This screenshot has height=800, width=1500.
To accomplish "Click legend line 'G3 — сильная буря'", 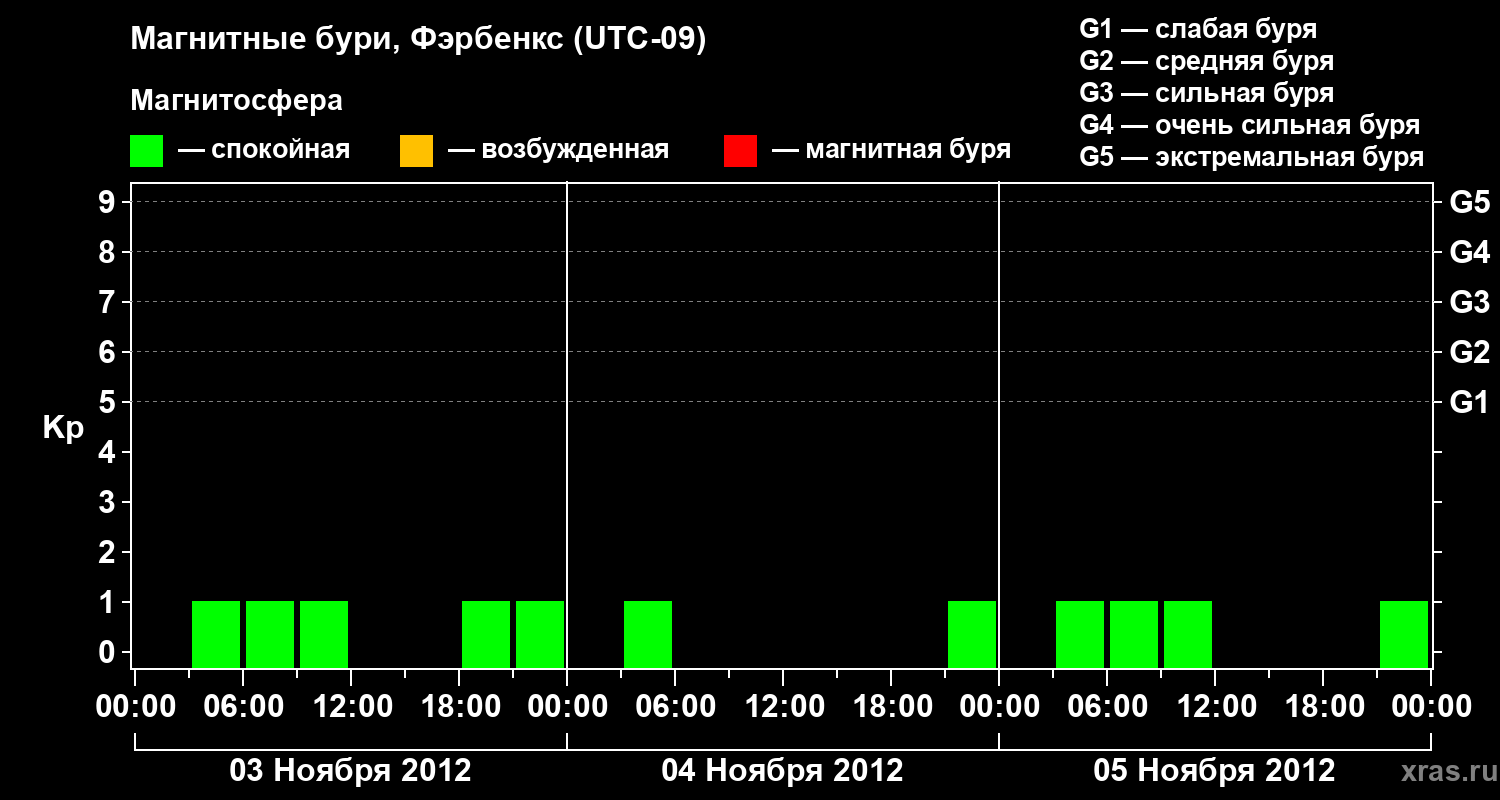I will pyautogui.click(x=1207, y=93).
